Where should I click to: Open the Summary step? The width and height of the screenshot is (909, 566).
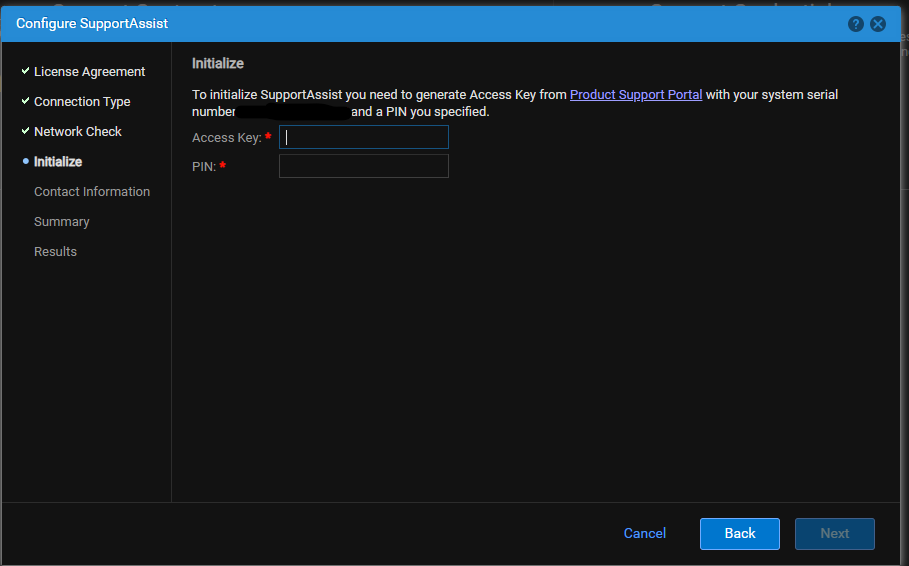click(62, 222)
